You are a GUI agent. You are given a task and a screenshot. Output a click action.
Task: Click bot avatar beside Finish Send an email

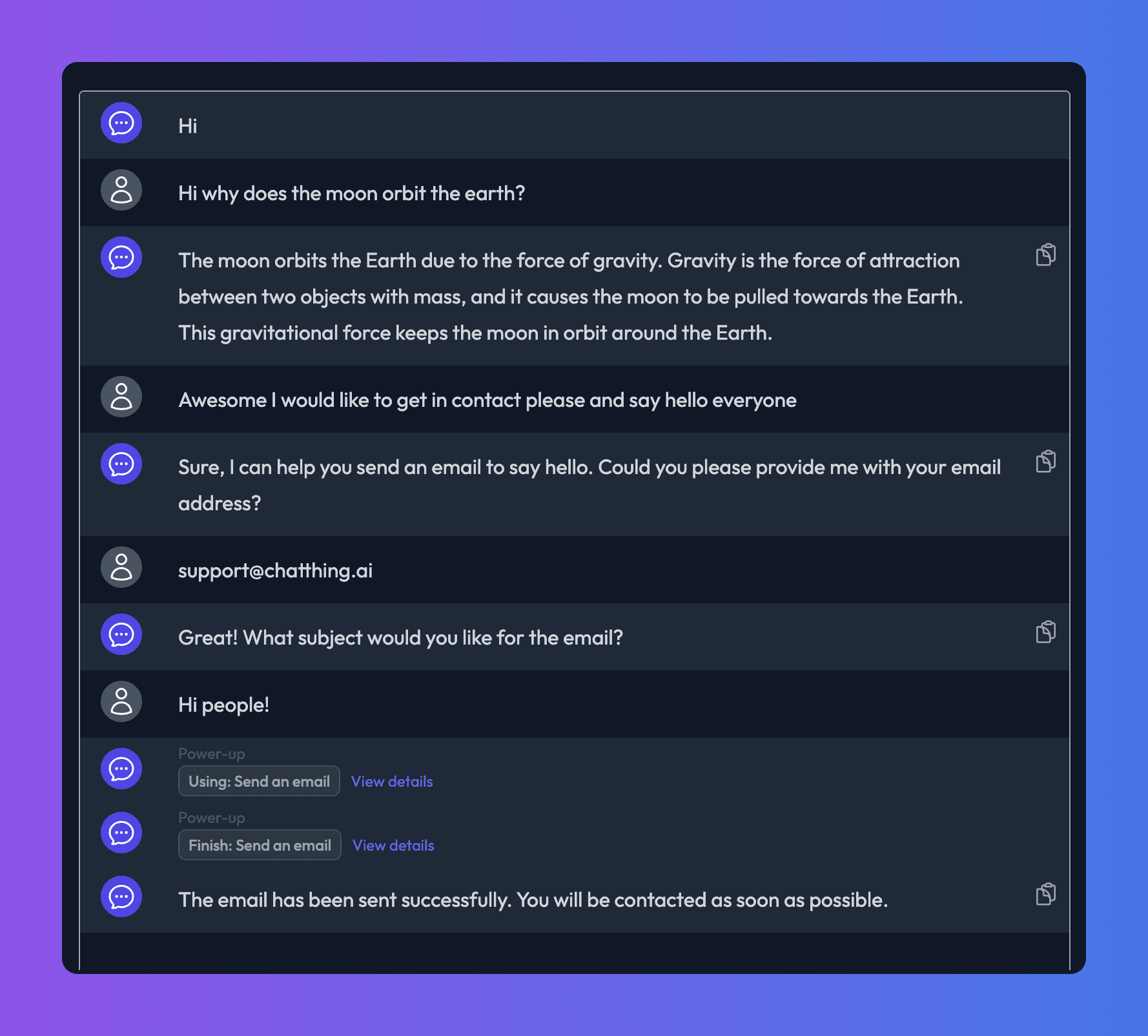point(121,833)
